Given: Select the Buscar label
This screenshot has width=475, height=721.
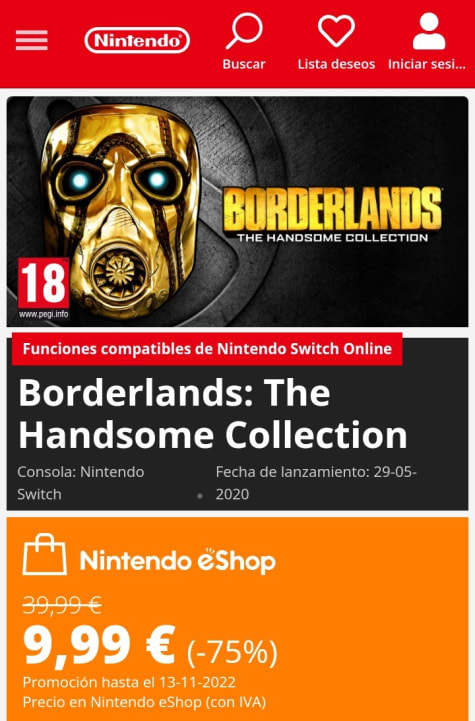Looking at the screenshot, I should pyautogui.click(x=244, y=64).
